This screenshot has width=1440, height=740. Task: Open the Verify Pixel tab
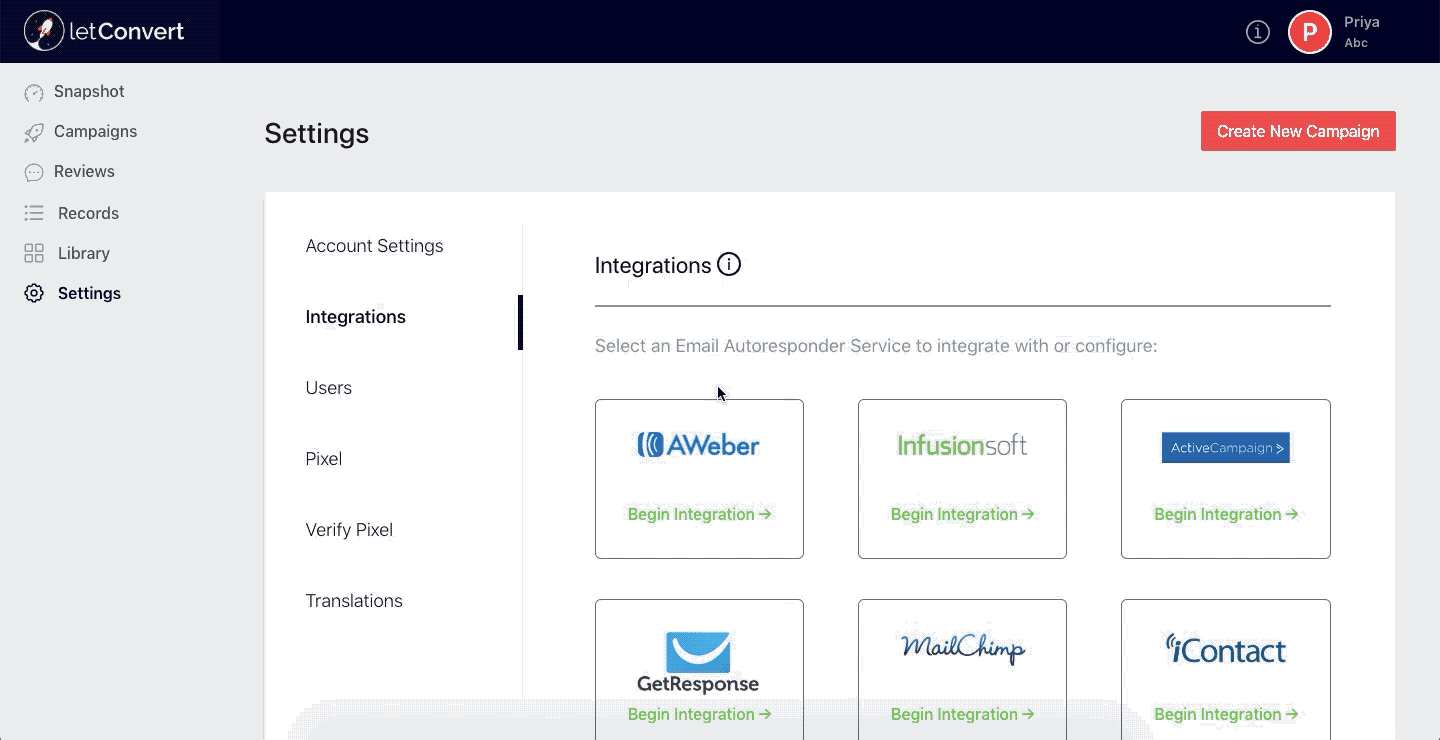pos(349,530)
